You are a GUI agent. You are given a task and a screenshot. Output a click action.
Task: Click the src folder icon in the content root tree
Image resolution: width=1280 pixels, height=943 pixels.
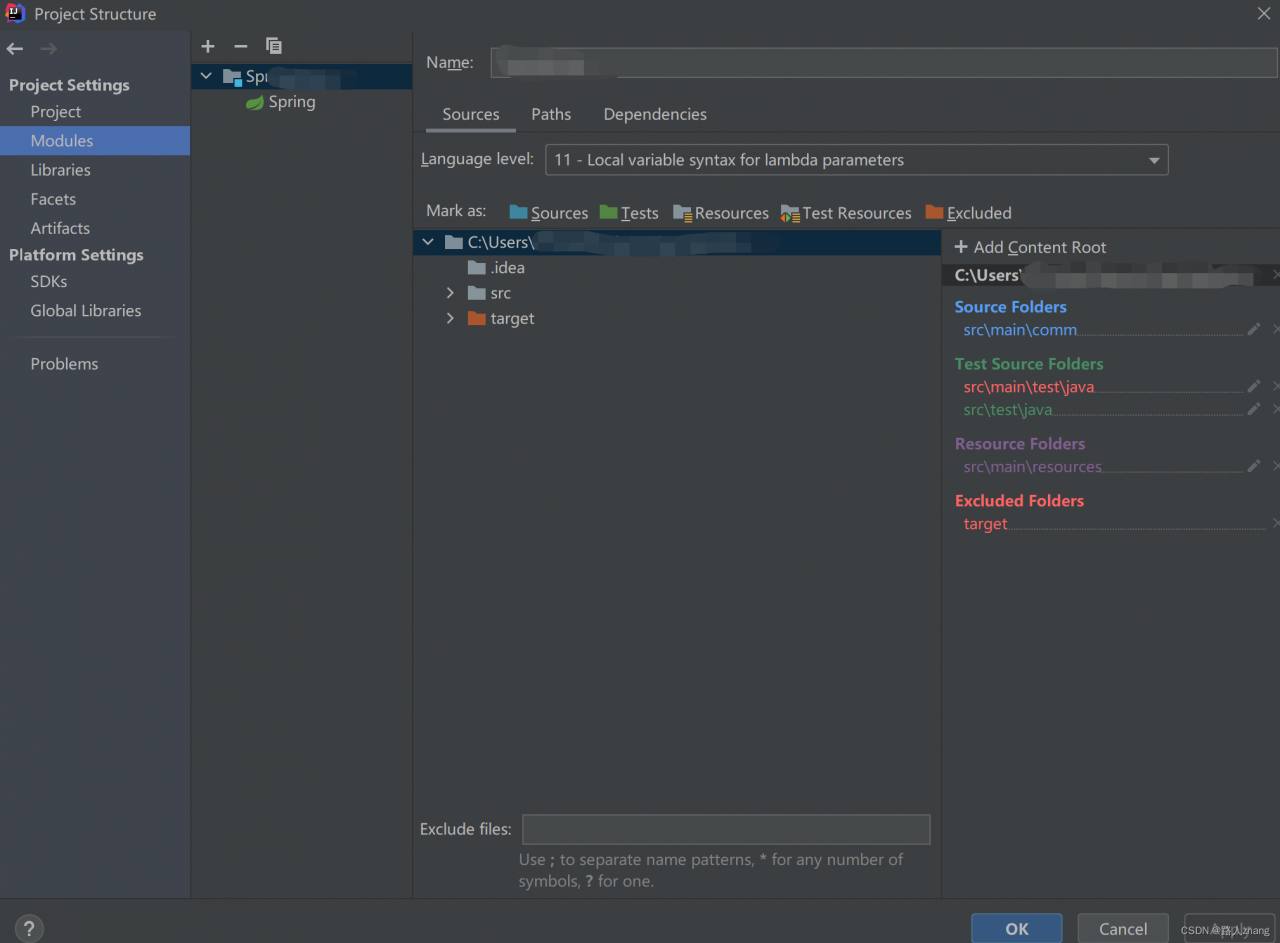tap(477, 293)
